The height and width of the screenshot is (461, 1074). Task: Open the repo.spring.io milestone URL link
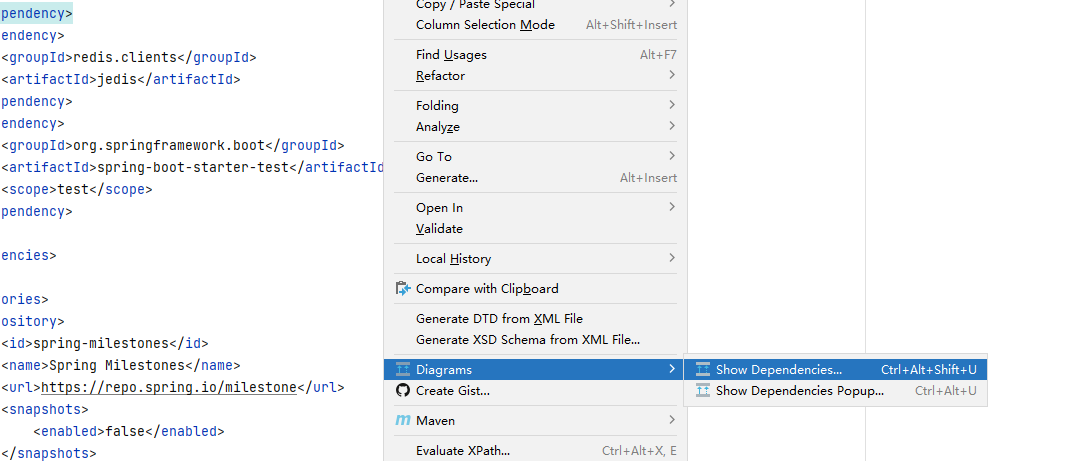(x=169, y=387)
